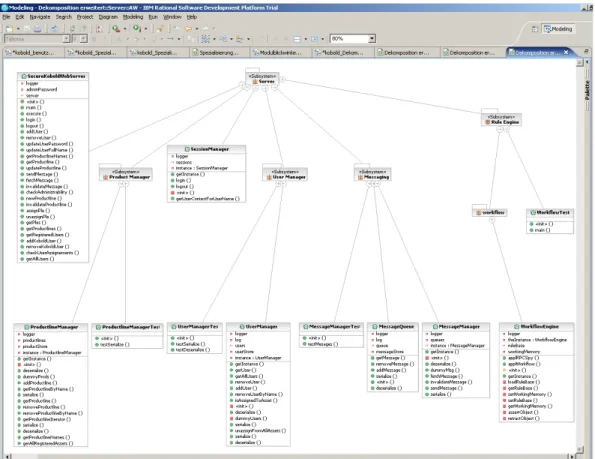The width and height of the screenshot is (595, 459).
Task: Select the SessionManager class header
Action: coord(206,149)
